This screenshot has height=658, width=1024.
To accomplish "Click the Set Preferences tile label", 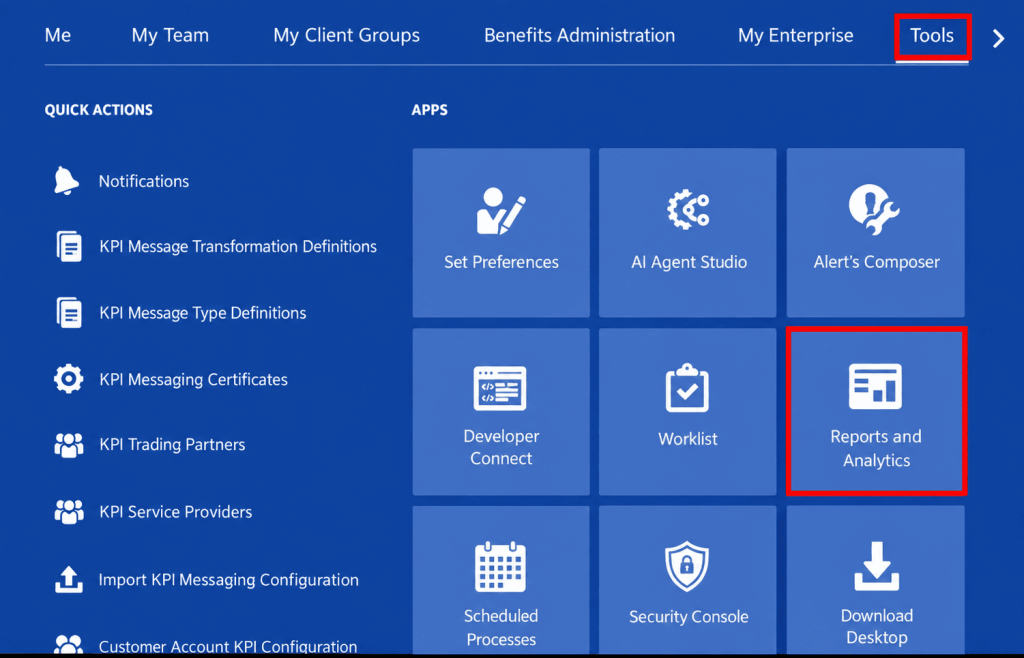I will click(501, 262).
